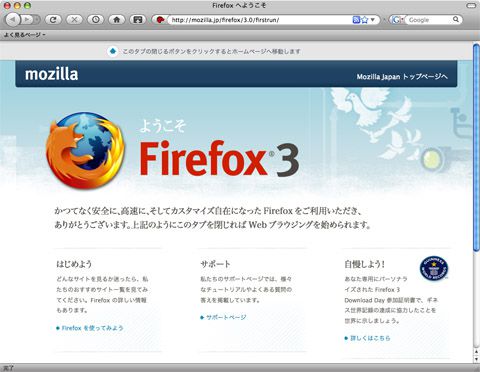The height and width of the screenshot is (372, 480).
Task: Click the Stop loading button
Action: [x=74, y=20]
